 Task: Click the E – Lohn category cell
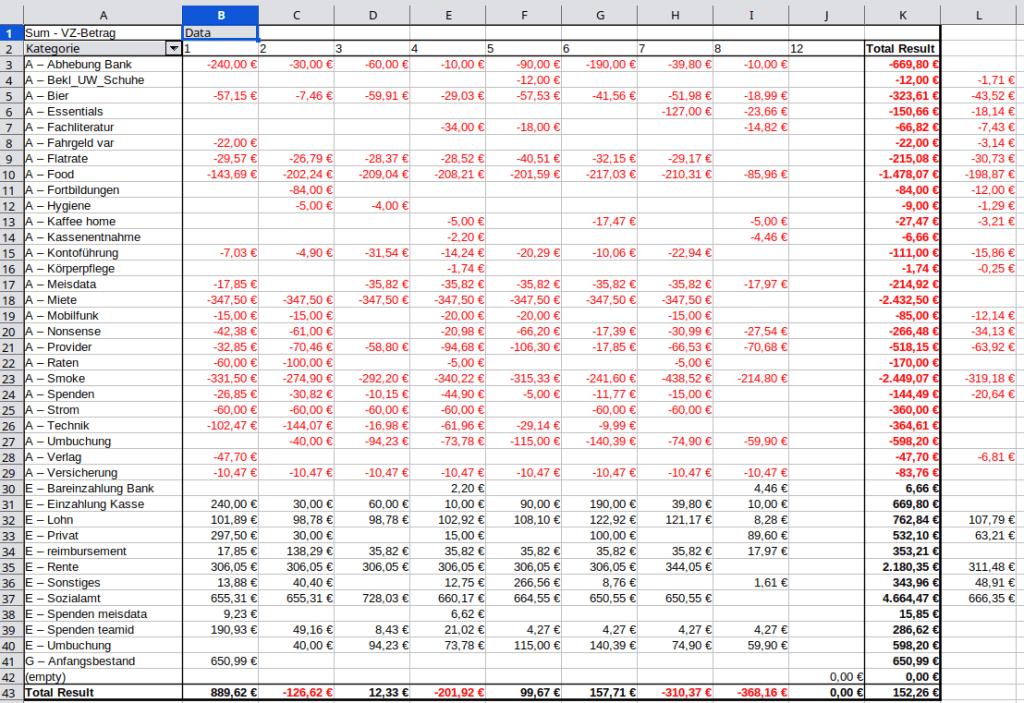point(102,520)
